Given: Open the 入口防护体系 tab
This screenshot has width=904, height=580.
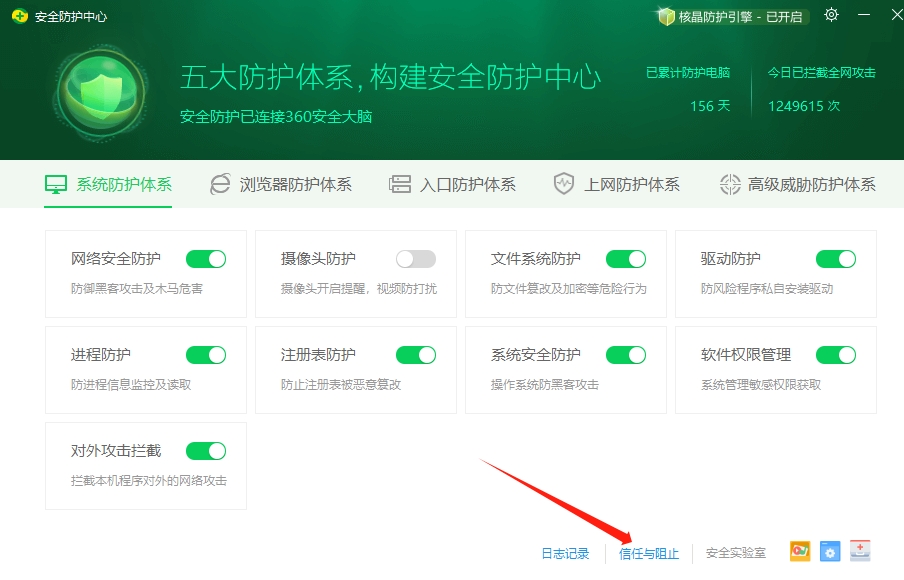Looking at the screenshot, I should (x=453, y=185).
